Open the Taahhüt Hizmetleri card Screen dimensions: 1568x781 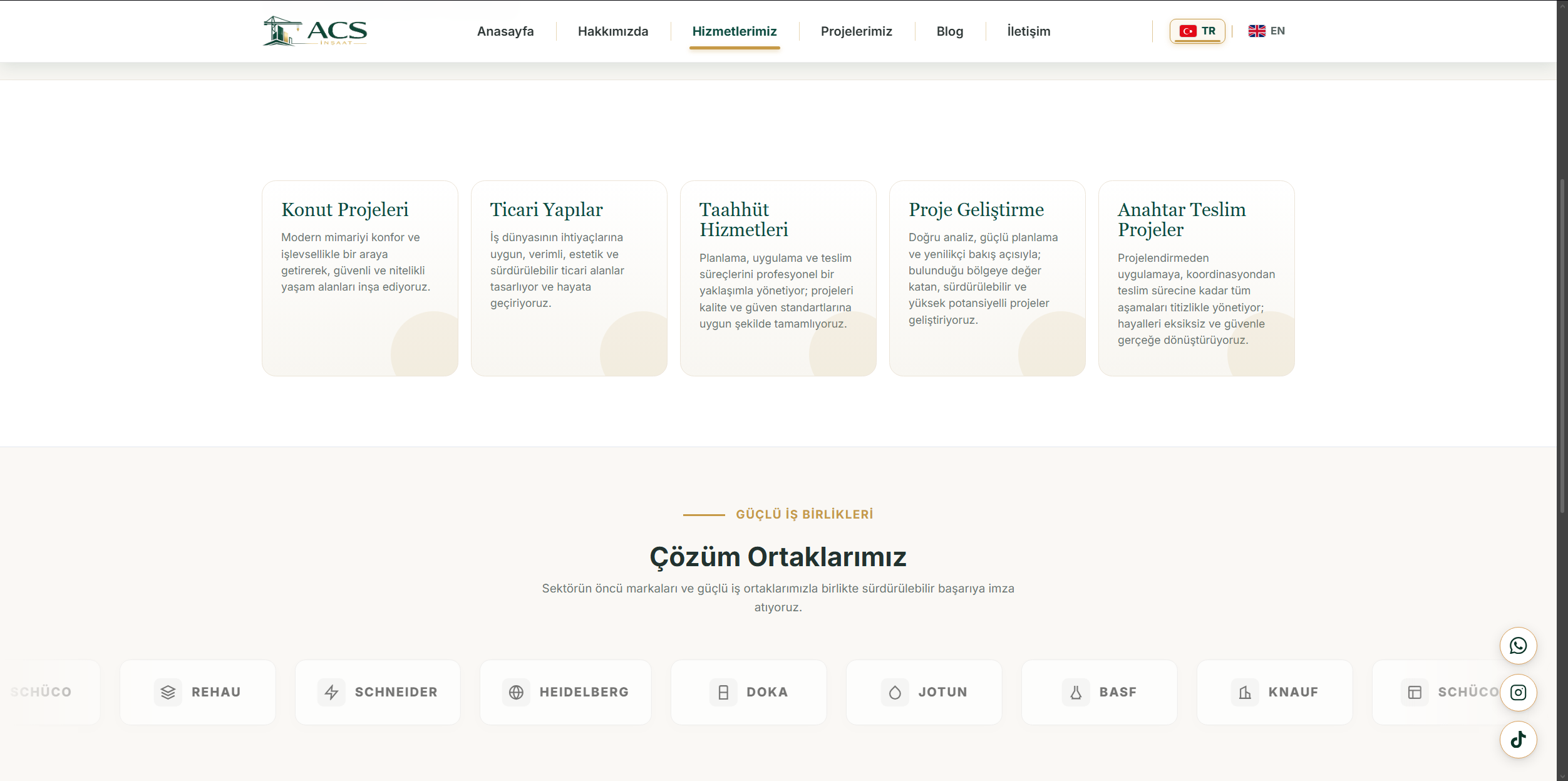(778, 278)
